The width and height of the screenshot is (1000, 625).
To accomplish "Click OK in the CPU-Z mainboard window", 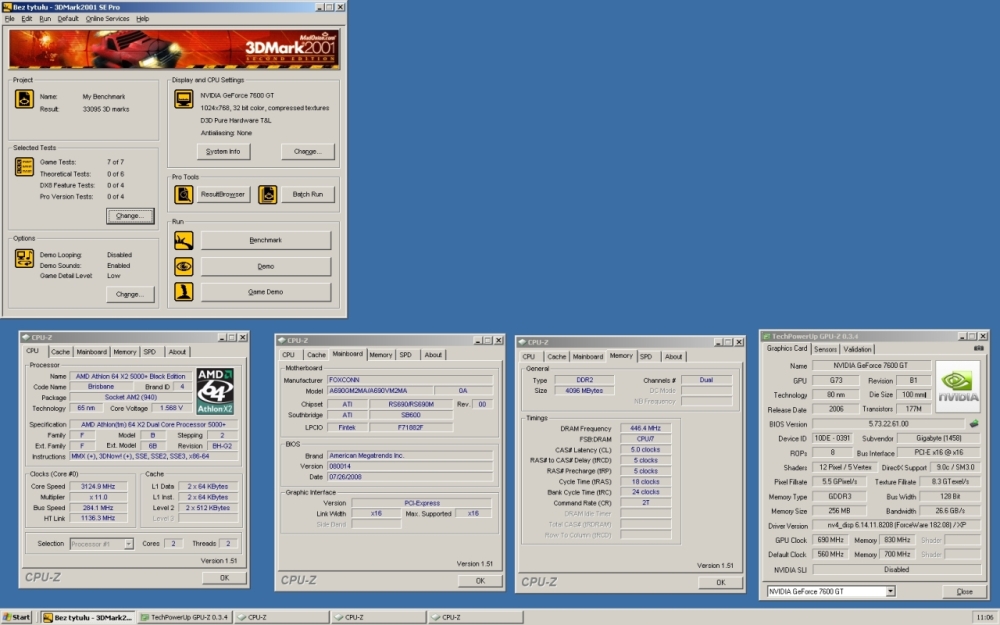I will tap(480, 581).
